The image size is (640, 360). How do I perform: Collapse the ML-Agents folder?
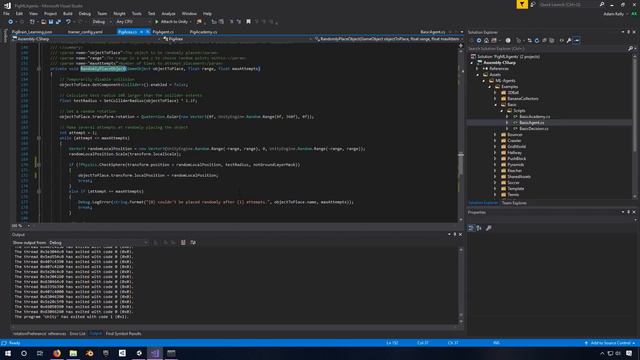484,81
